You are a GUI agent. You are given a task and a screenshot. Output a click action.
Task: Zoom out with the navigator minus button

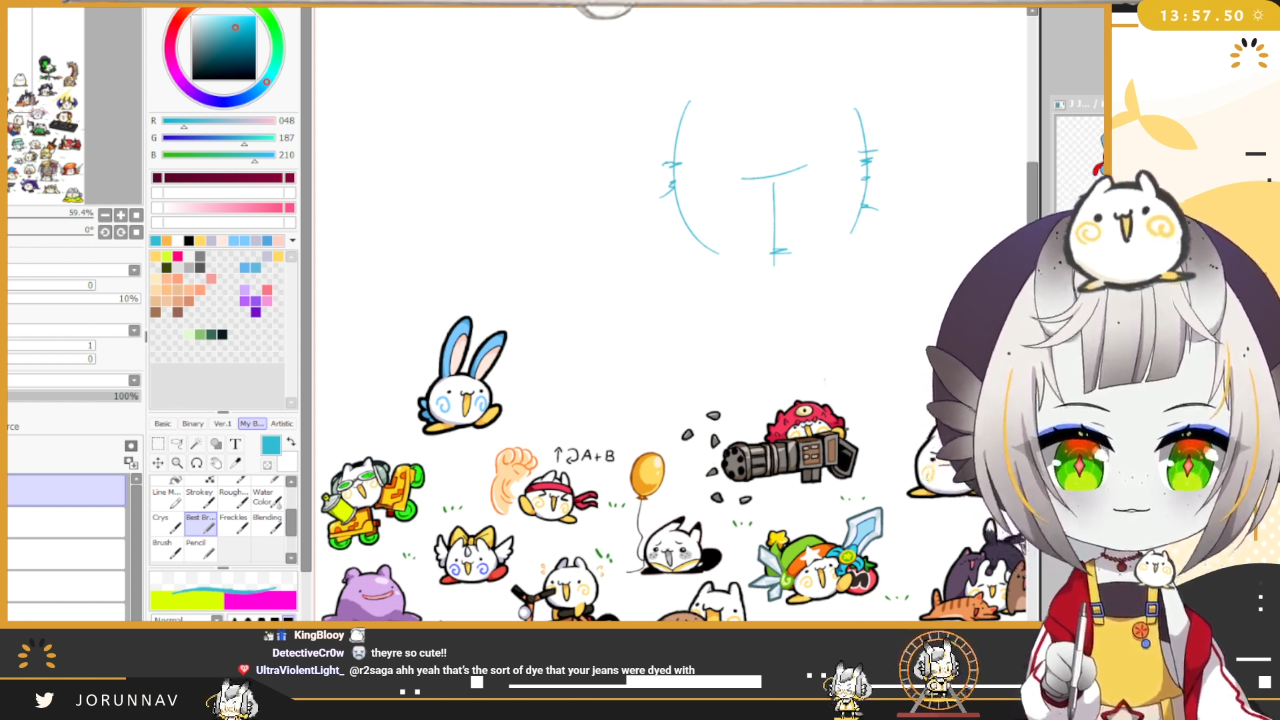coord(105,215)
